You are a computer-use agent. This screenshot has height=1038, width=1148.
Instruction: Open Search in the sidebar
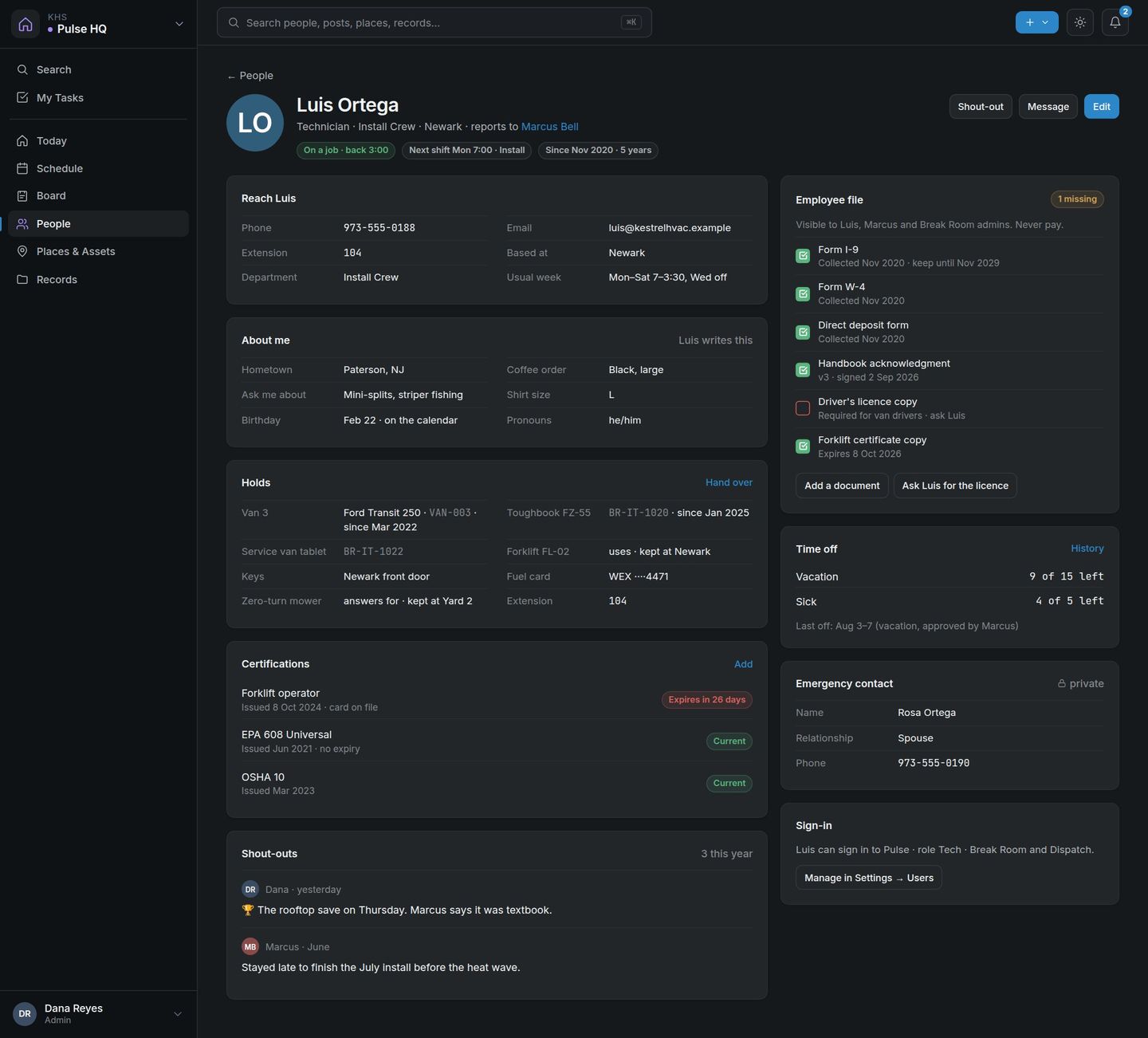click(98, 69)
